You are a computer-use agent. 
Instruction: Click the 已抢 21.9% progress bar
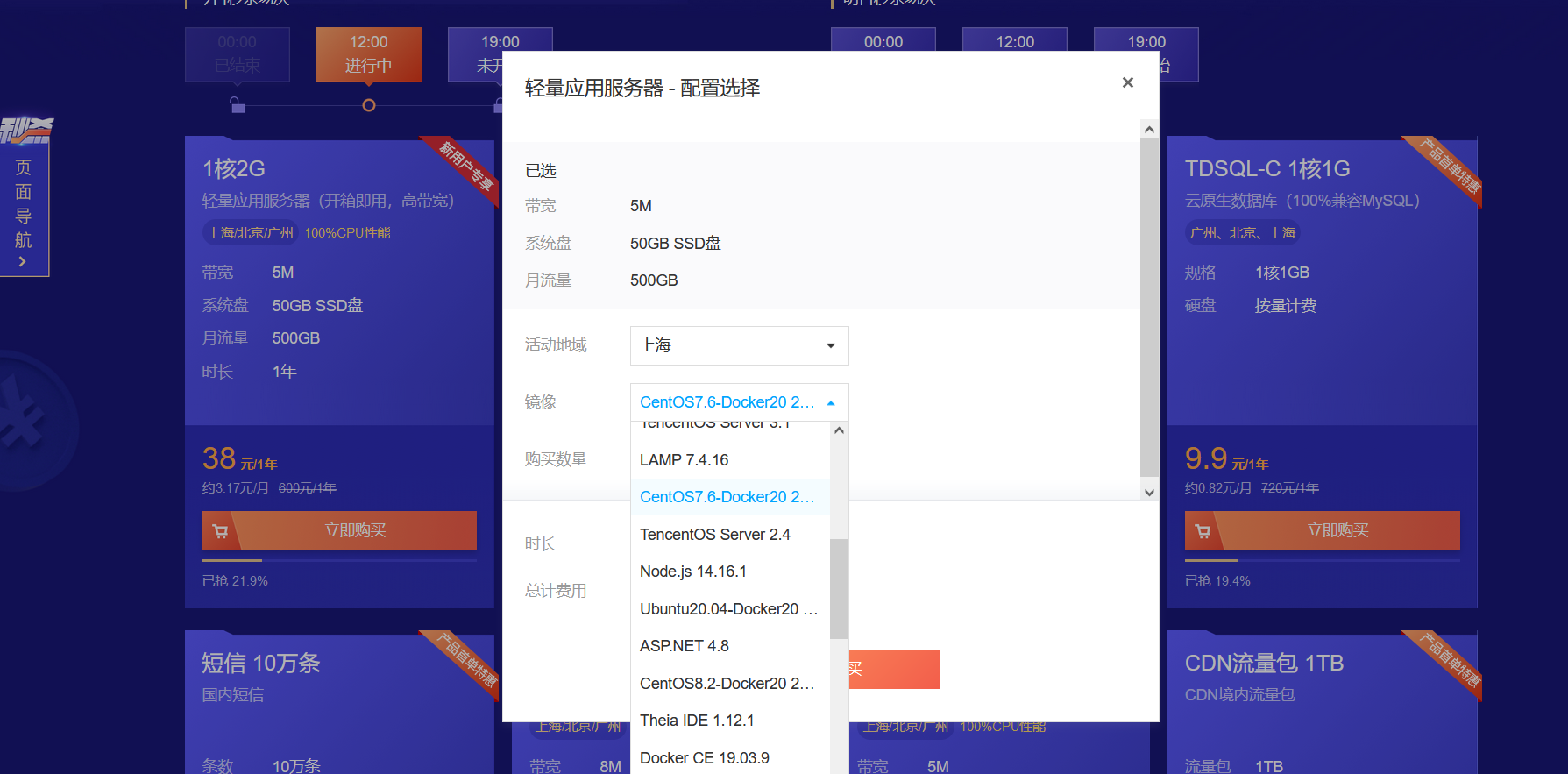(x=339, y=560)
